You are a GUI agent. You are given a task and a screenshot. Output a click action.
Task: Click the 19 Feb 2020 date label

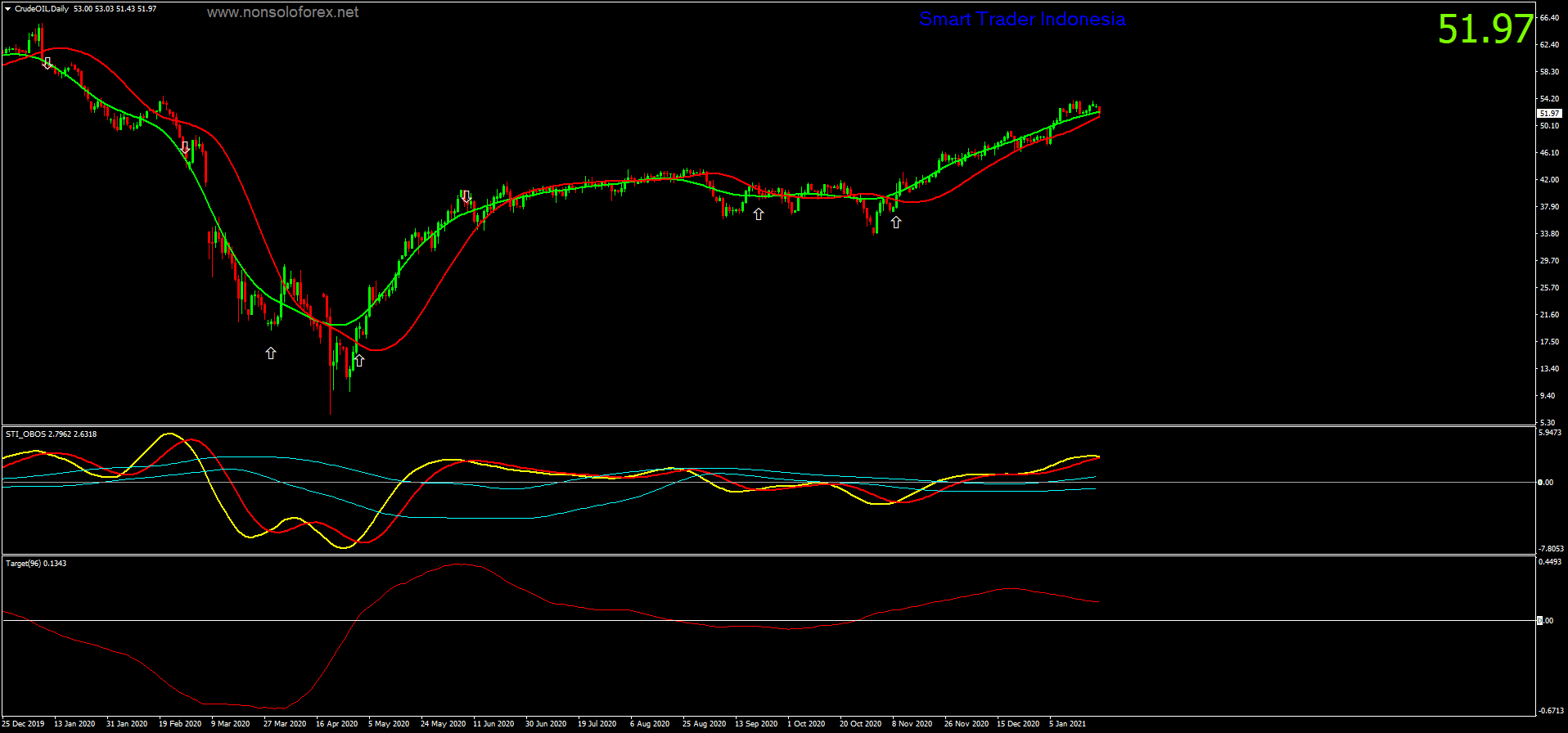(x=180, y=724)
